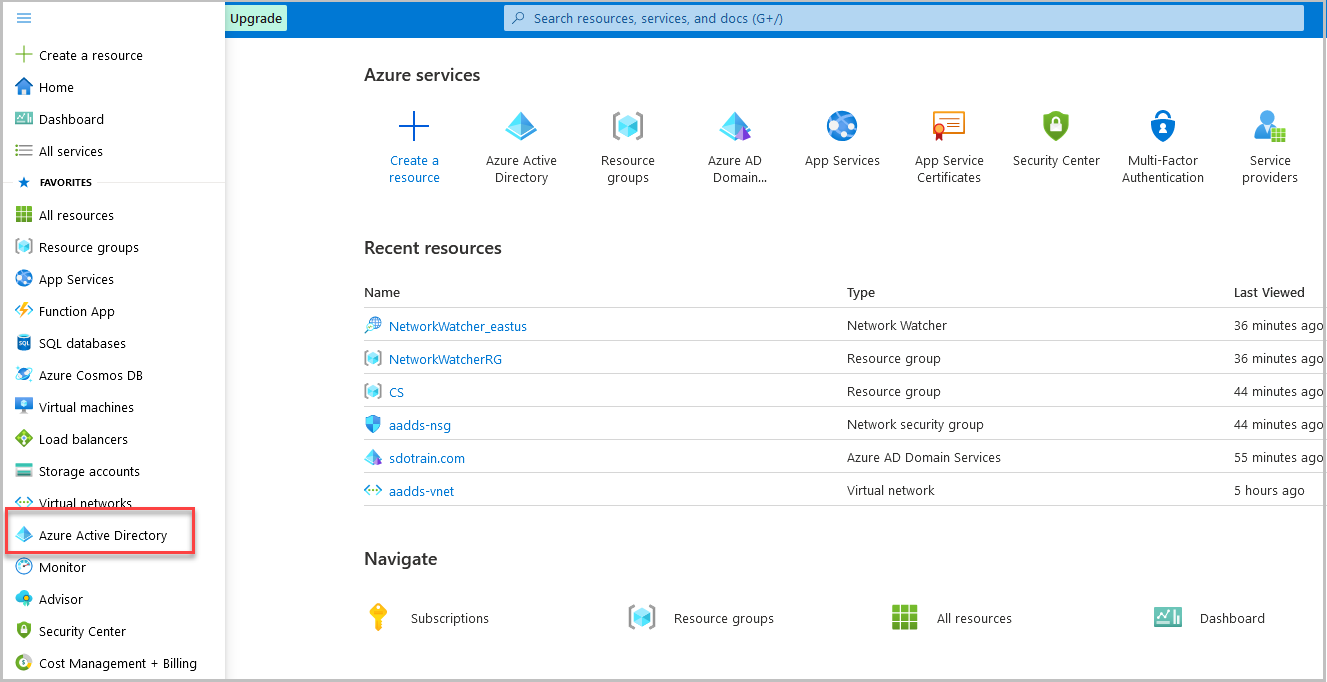
Task: Open the Dashboard sidebar icon
Action: 24,119
